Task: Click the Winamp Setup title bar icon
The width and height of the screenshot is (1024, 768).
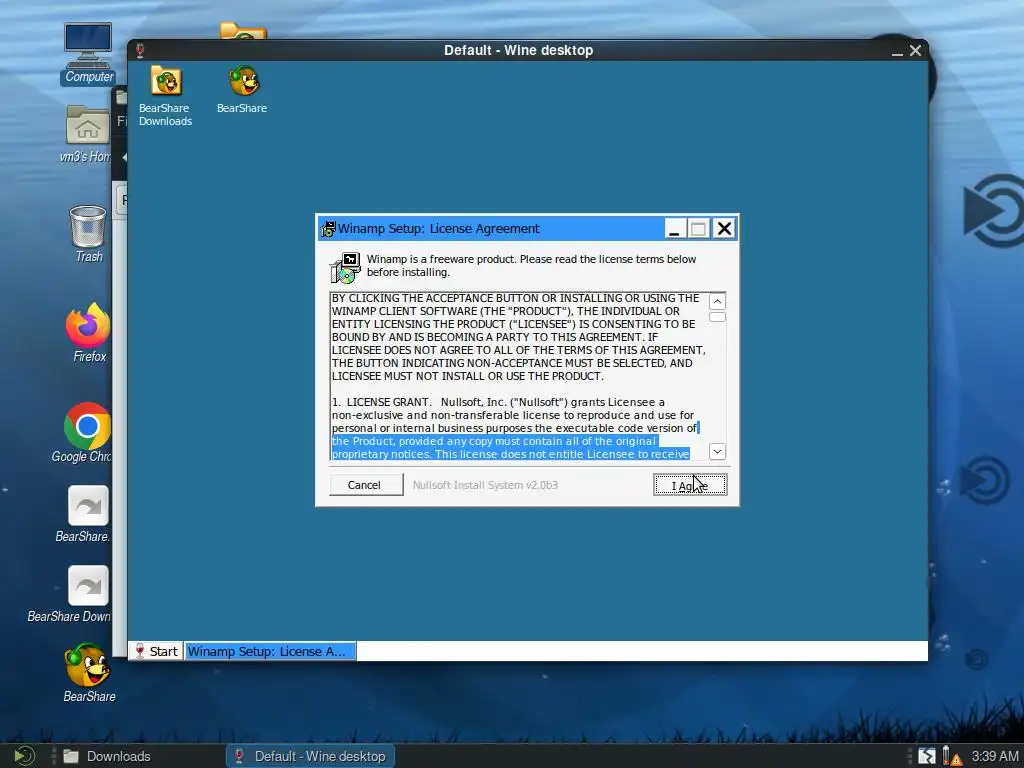Action: pos(328,229)
